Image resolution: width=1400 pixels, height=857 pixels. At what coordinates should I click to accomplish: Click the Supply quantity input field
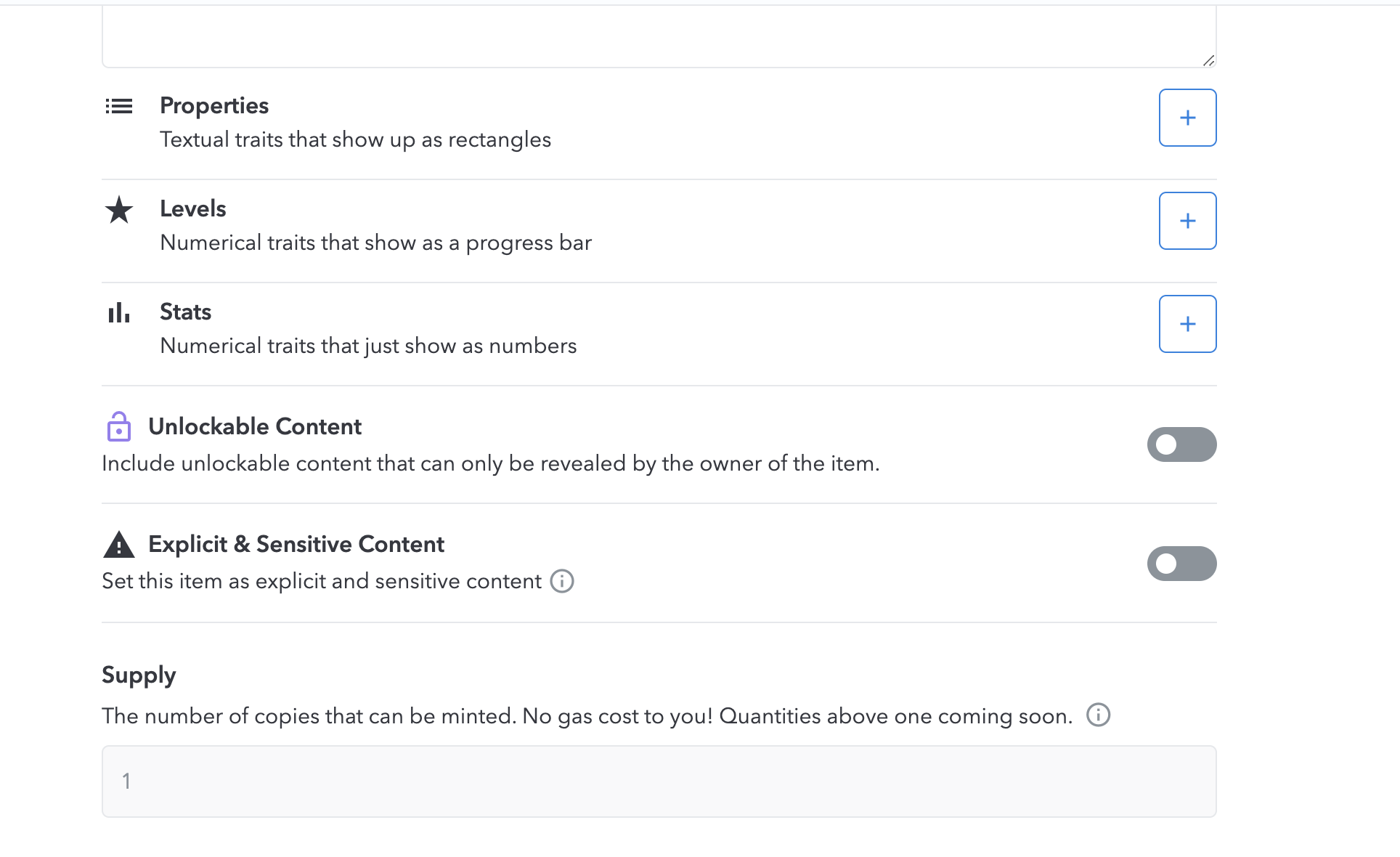(659, 781)
